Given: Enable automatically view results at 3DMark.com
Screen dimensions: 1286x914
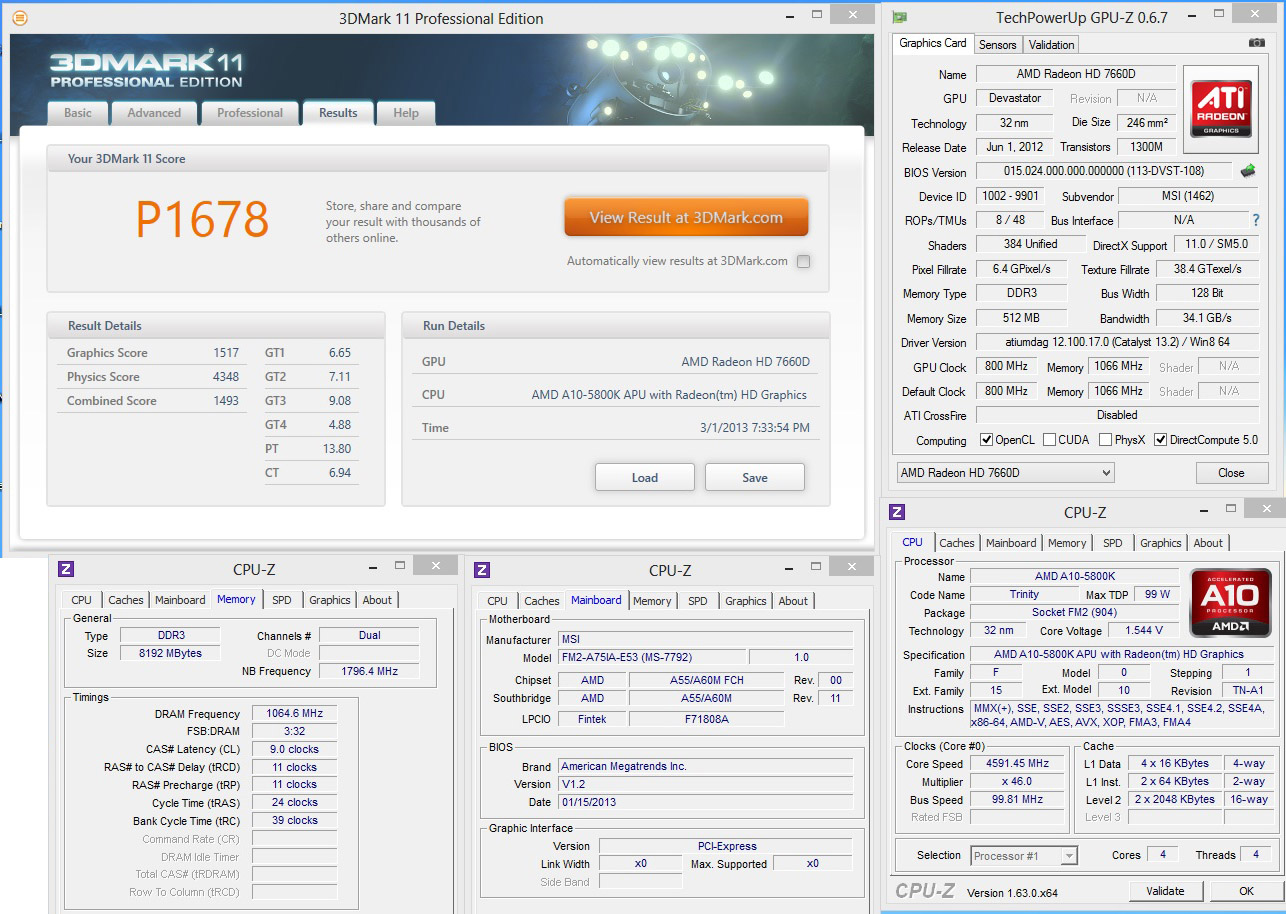Looking at the screenshot, I should tap(804, 262).
